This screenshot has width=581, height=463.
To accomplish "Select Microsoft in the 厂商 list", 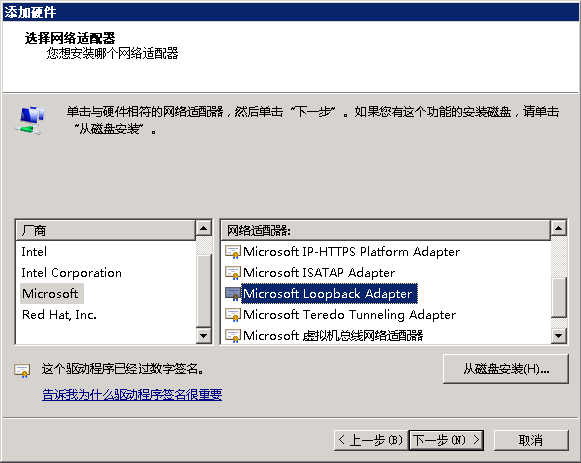I will click(50, 294).
